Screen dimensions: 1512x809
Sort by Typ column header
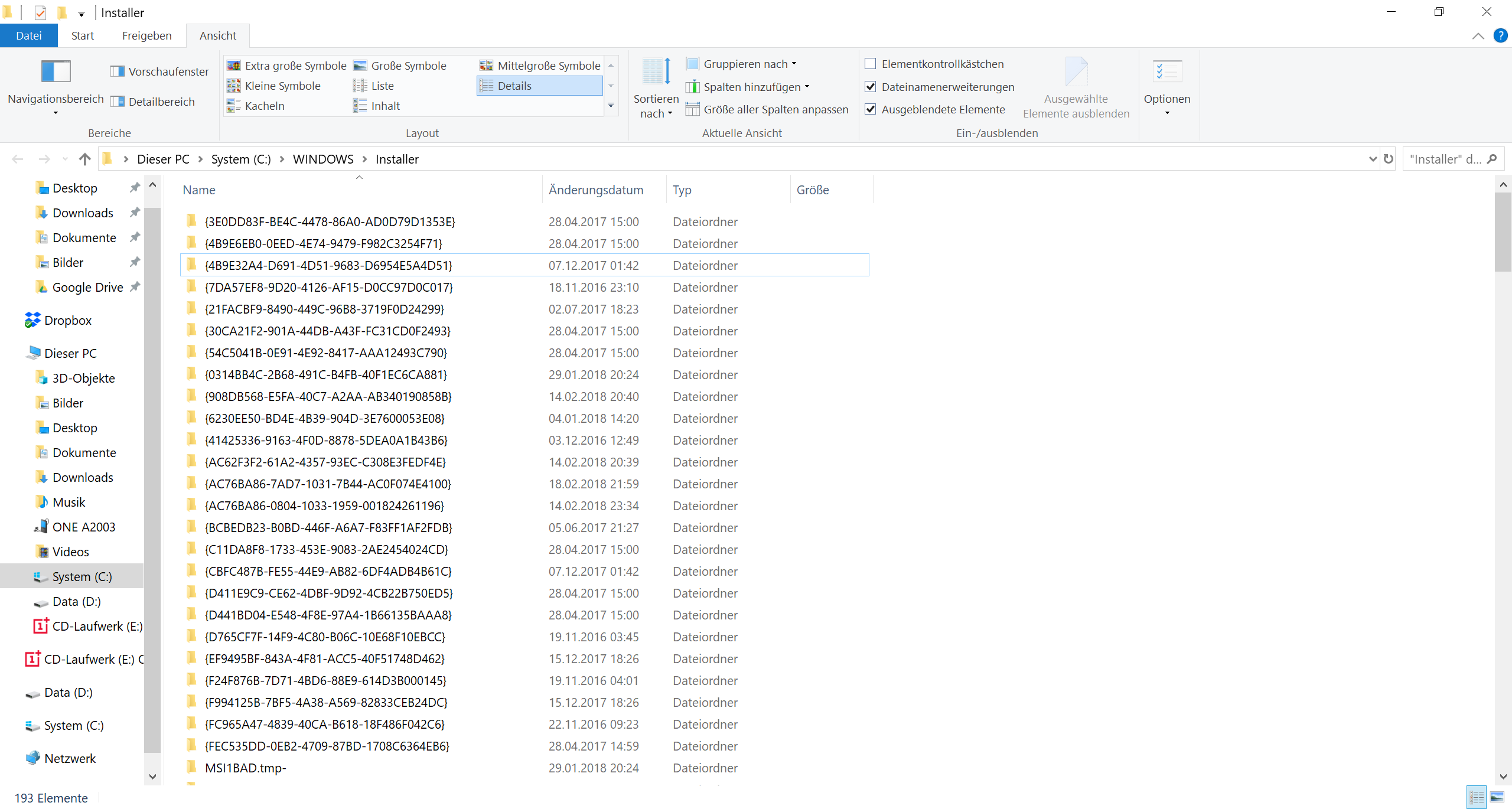tap(728, 189)
